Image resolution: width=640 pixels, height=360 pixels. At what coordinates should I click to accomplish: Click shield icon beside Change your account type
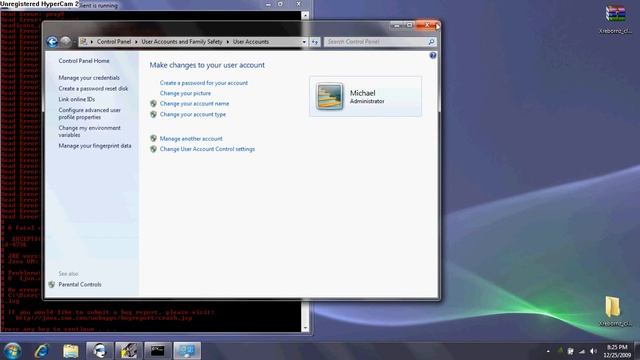coord(153,114)
